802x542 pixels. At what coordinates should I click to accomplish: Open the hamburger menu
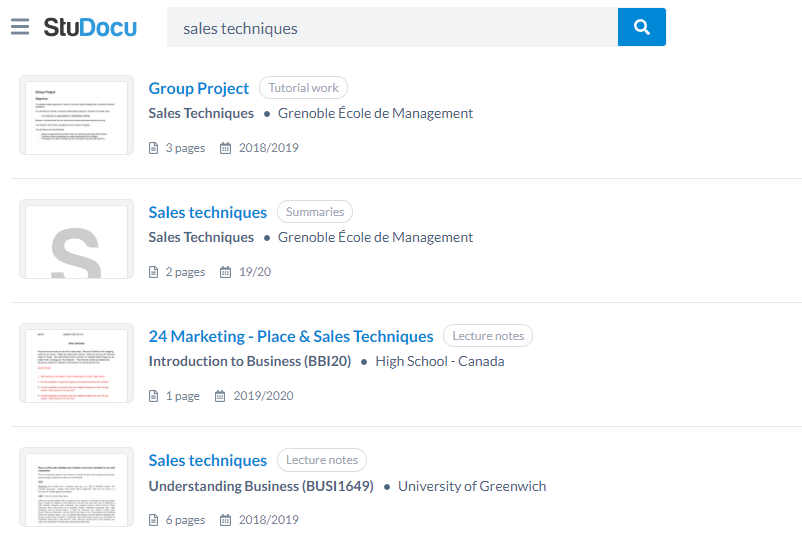click(x=20, y=27)
